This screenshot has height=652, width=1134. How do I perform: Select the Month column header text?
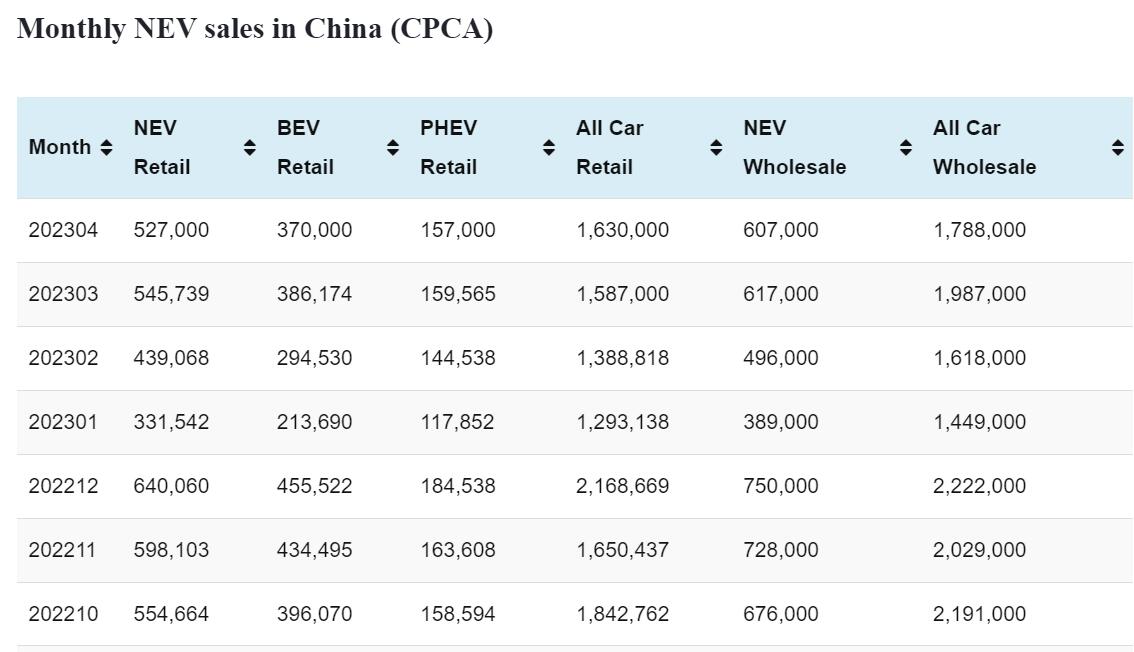click(x=60, y=147)
